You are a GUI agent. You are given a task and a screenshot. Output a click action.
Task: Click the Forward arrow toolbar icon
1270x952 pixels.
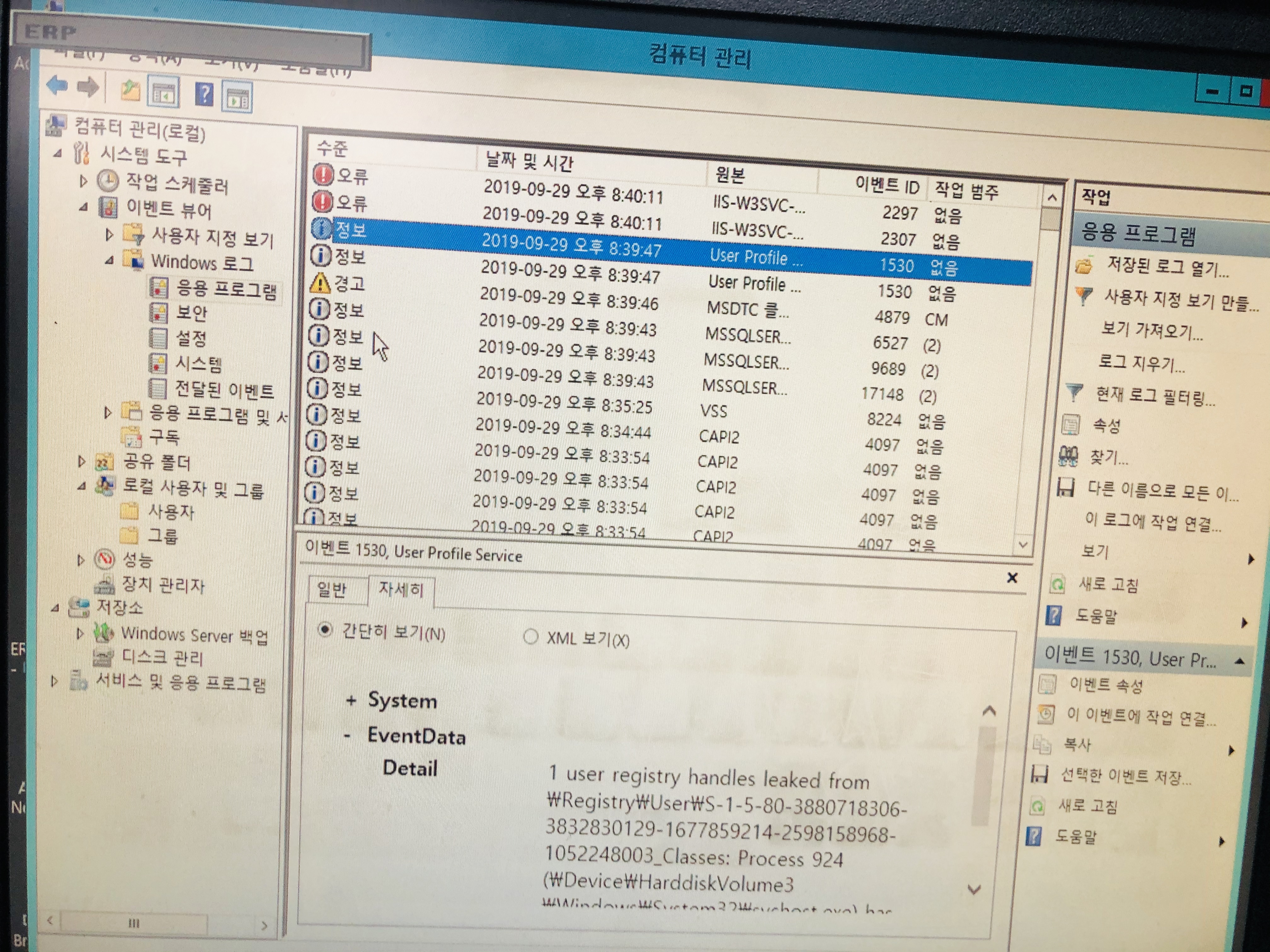click(88, 87)
